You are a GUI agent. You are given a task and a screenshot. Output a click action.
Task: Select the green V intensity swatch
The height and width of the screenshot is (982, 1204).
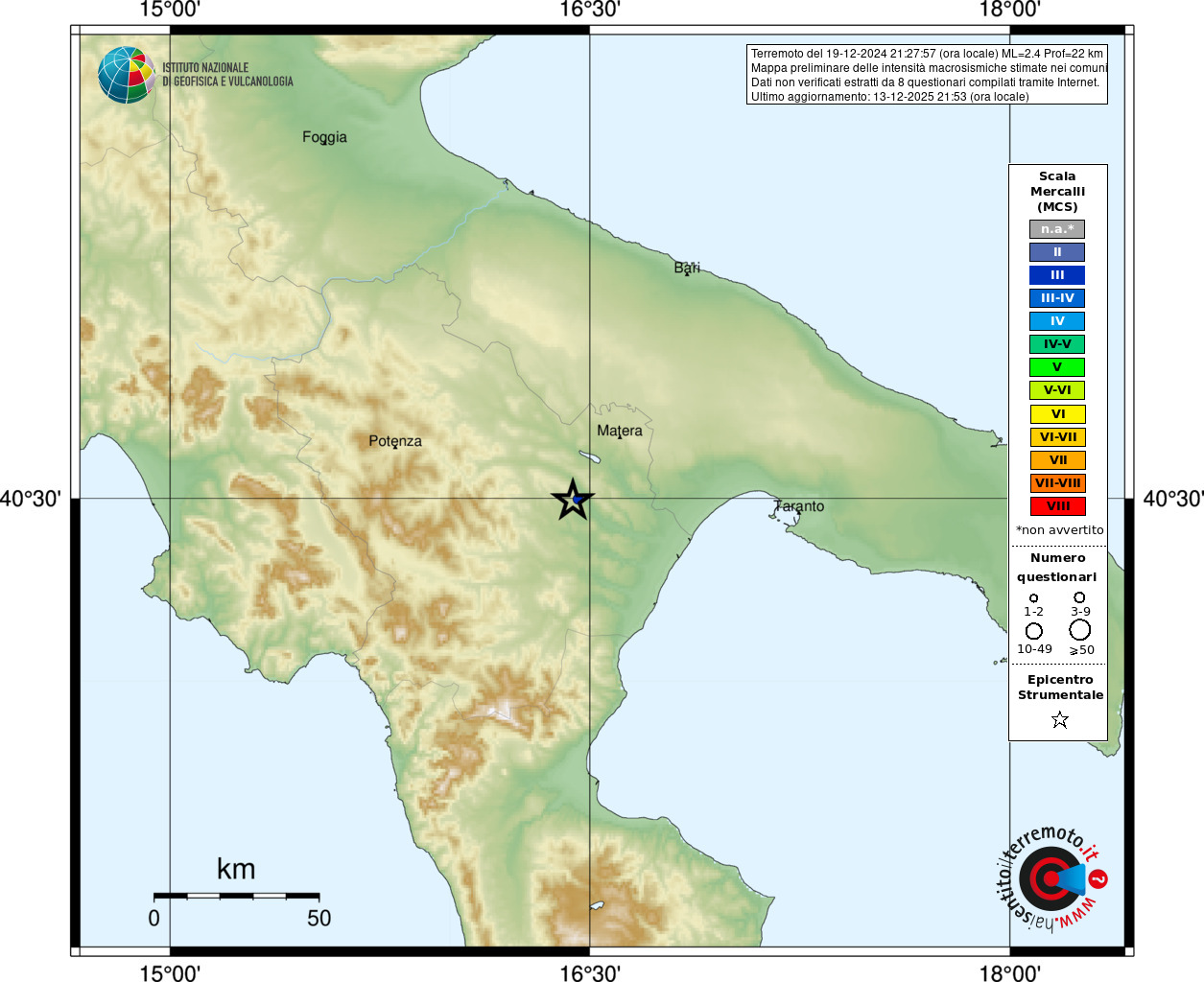1057,367
